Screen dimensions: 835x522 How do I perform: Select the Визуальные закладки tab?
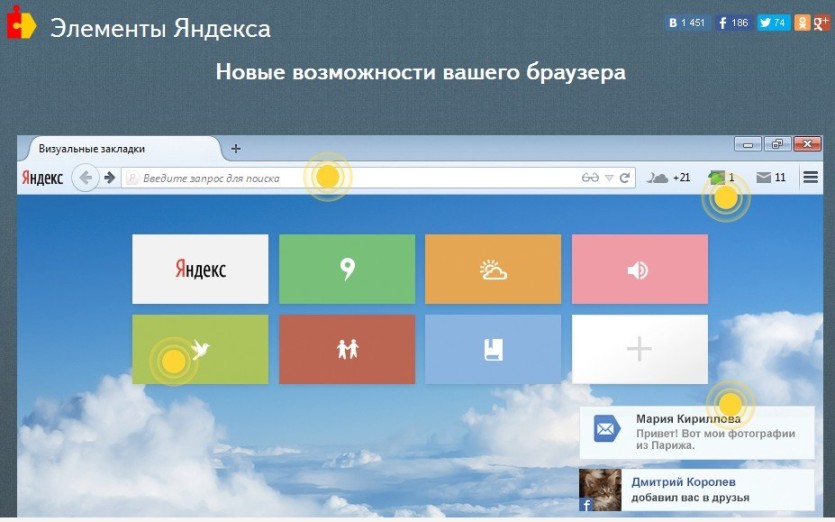[x=120, y=149]
